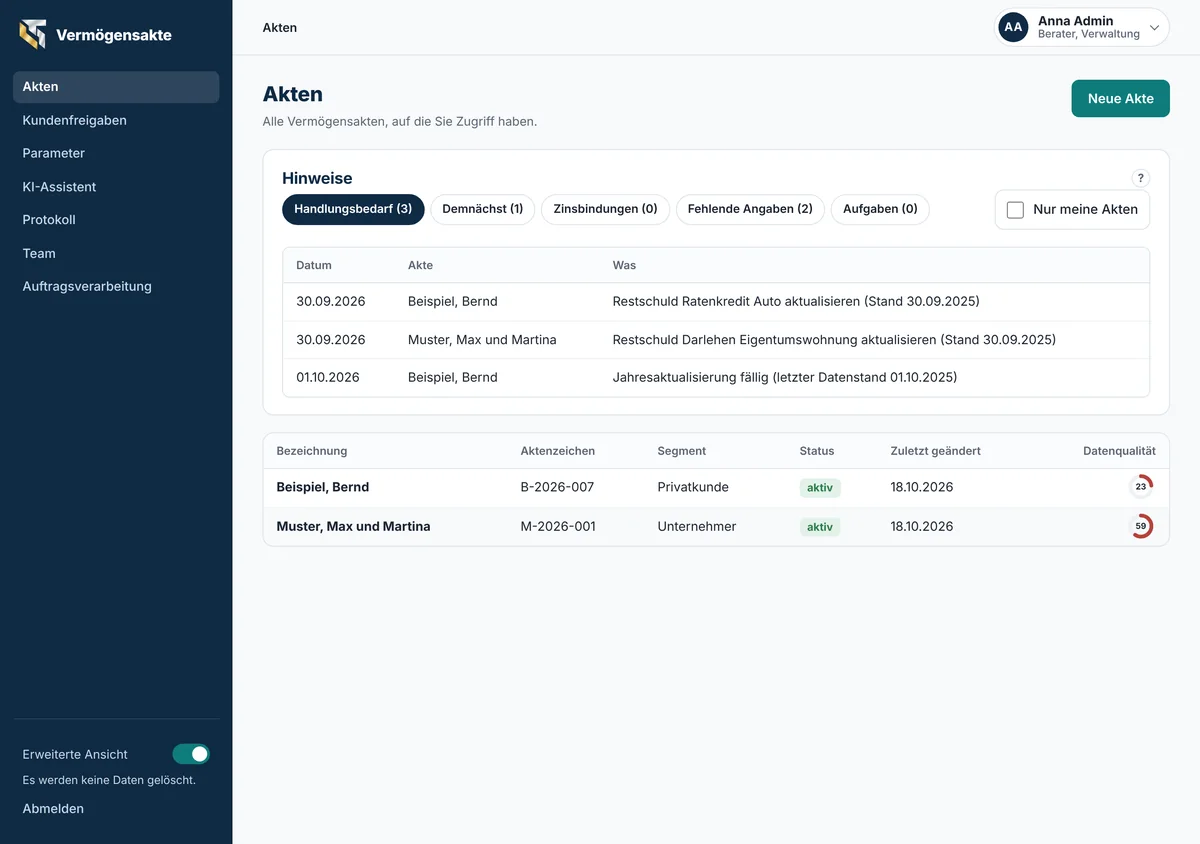
Task: Click Aktenzeichen B-2026-007
Action: (557, 487)
